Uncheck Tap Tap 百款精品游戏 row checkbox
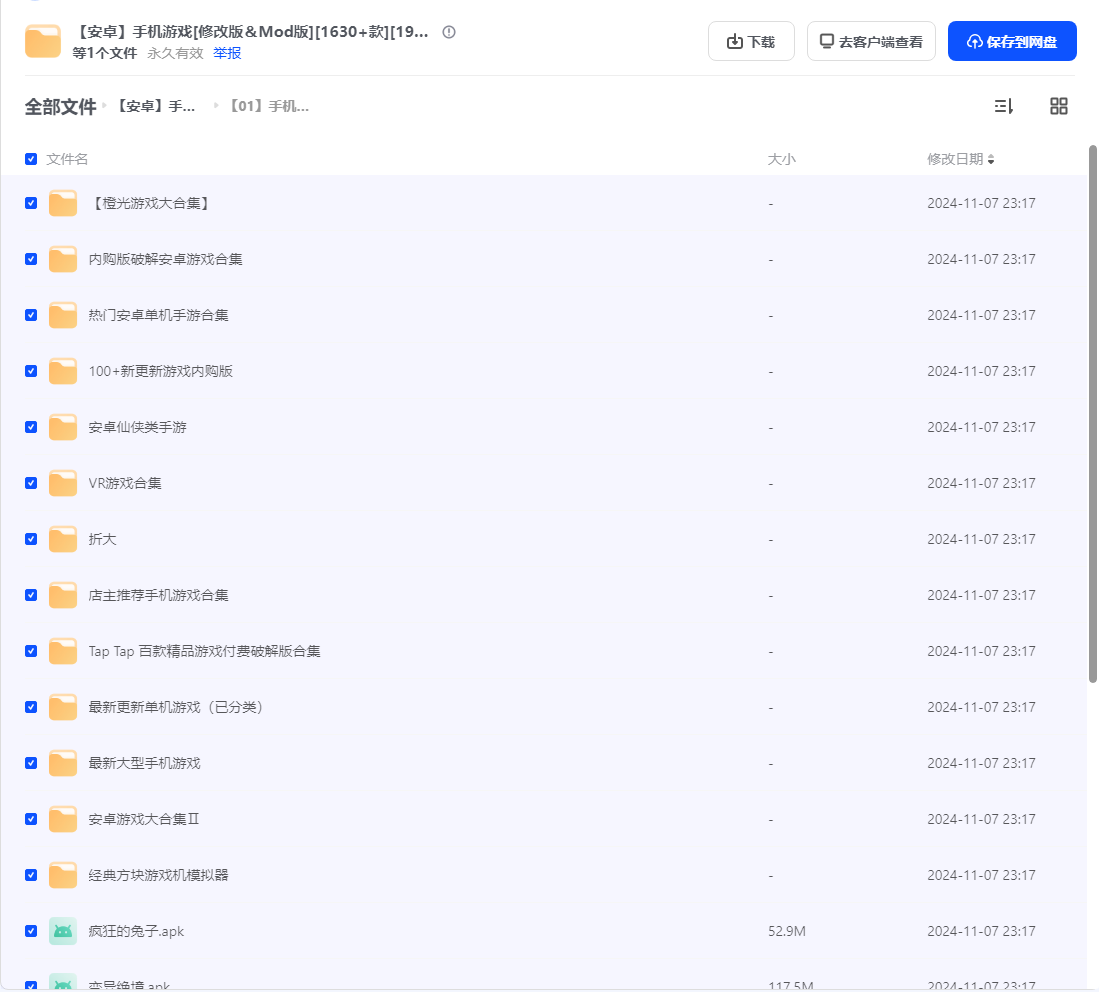This screenshot has width=1099, height=992. (31, 651)
